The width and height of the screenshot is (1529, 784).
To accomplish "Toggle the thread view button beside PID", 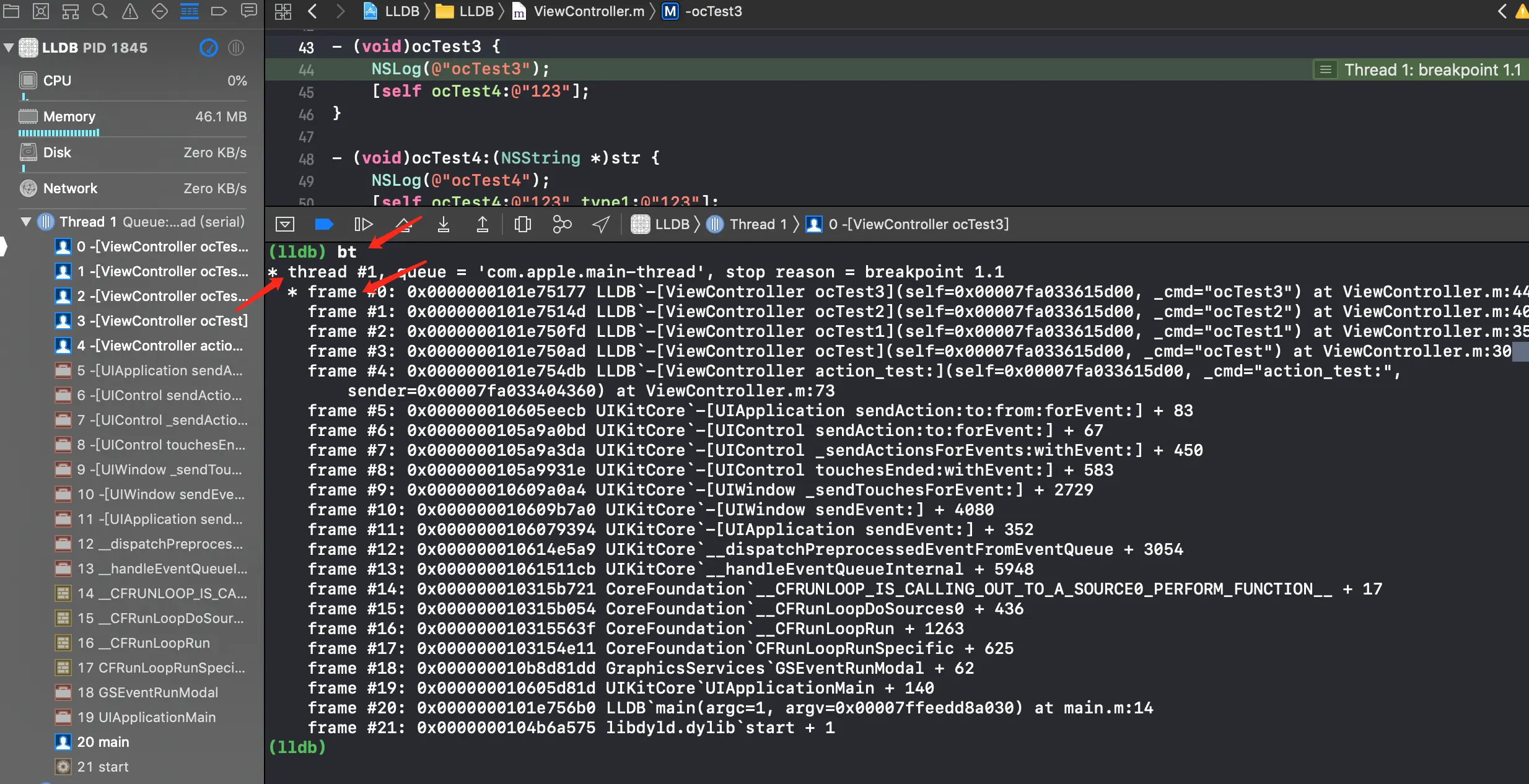I will coord(236,48).
